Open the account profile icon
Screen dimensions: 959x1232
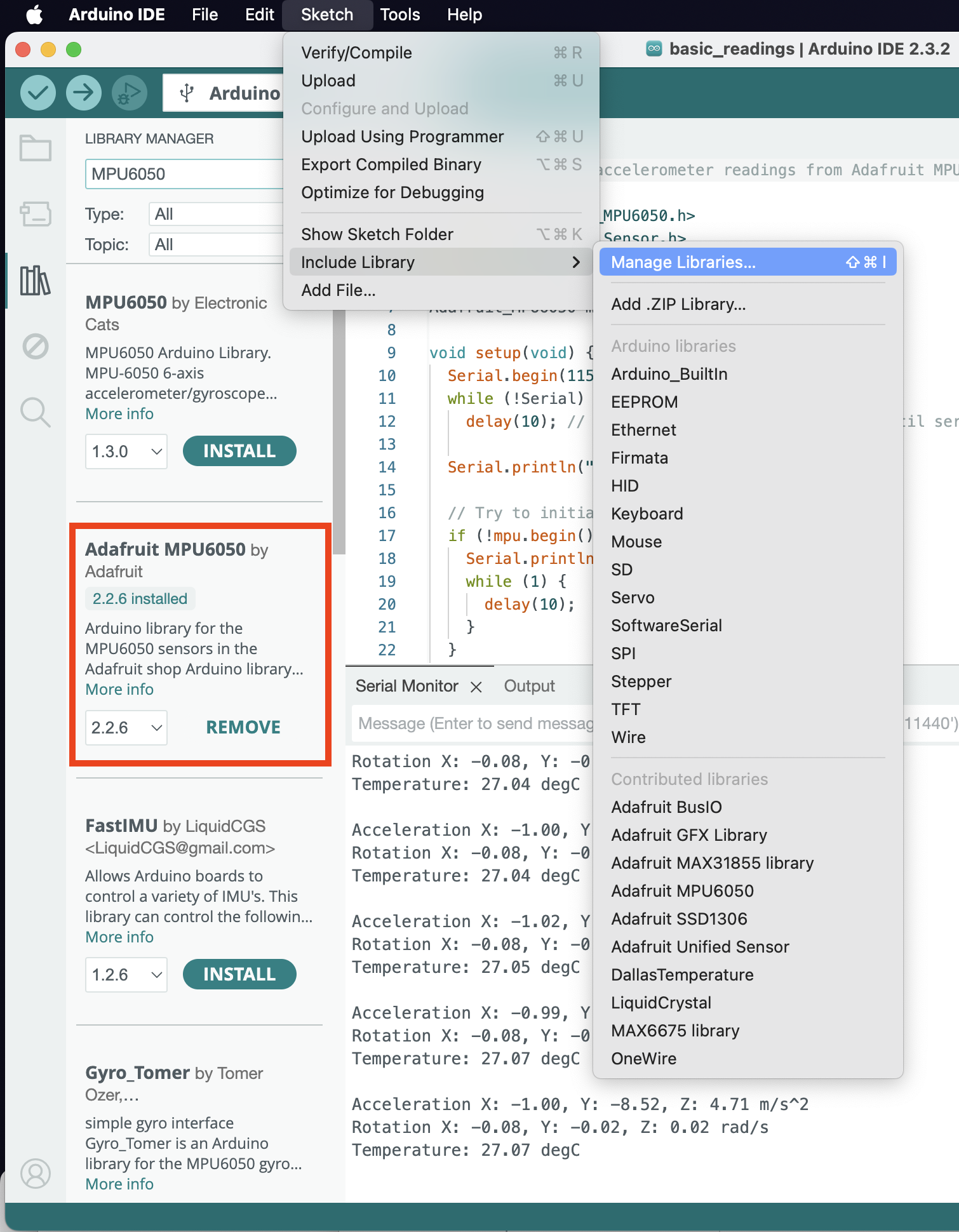click(36, 1174)
